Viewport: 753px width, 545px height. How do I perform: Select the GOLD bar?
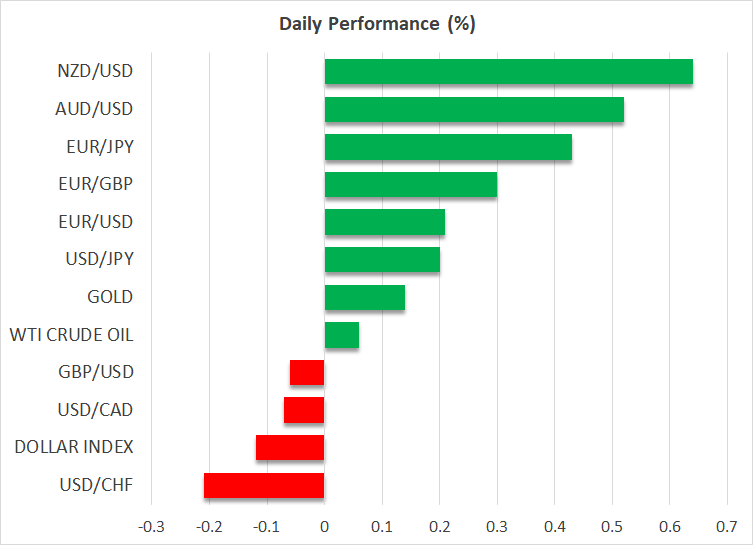(364, 297)
